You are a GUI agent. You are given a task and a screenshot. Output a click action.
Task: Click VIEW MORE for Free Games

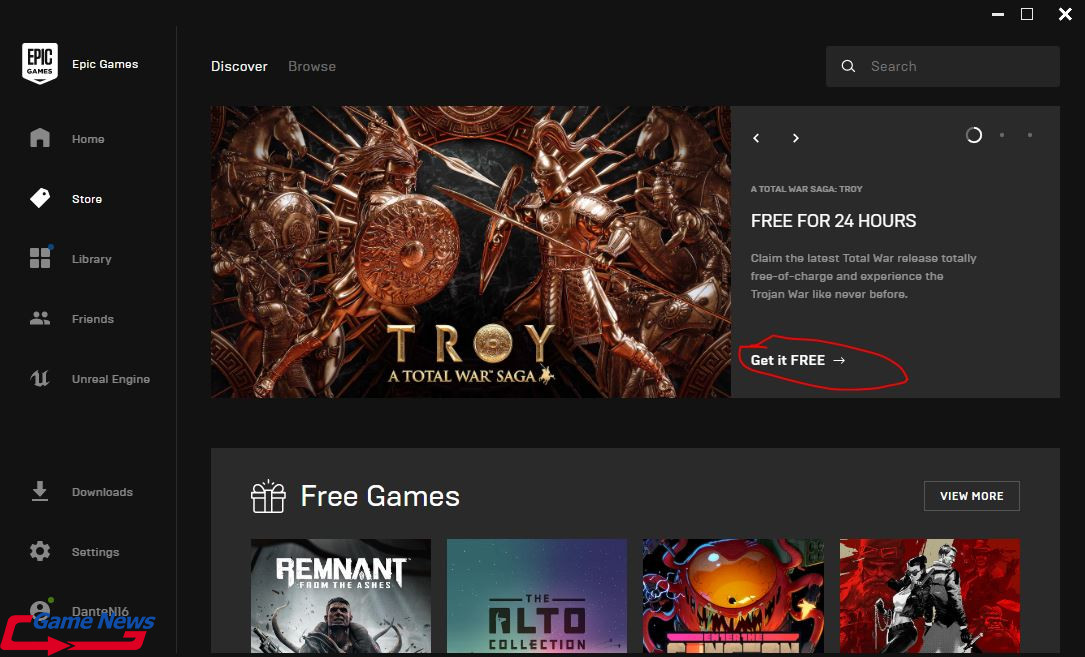coord(971,495)
